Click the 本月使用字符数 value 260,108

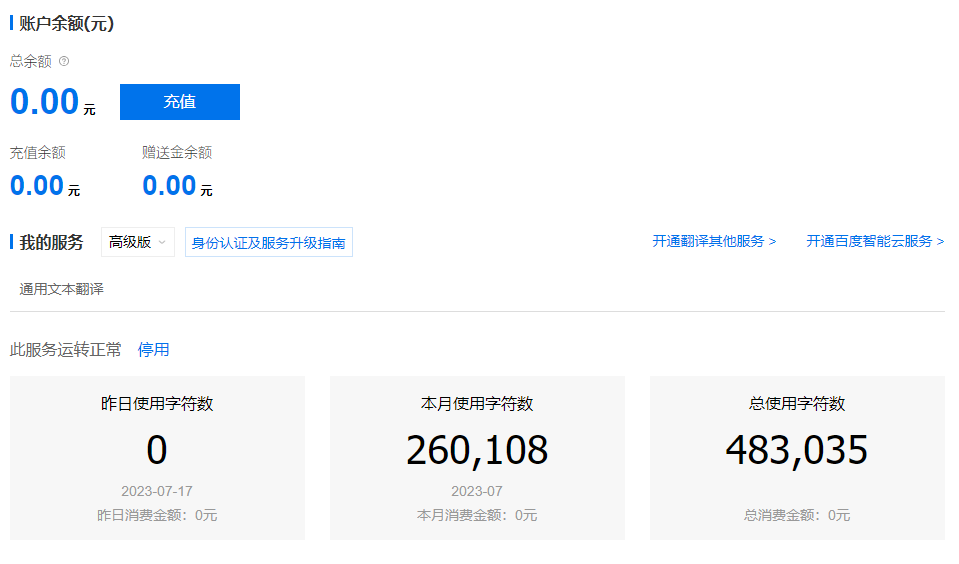click(477, 450)
